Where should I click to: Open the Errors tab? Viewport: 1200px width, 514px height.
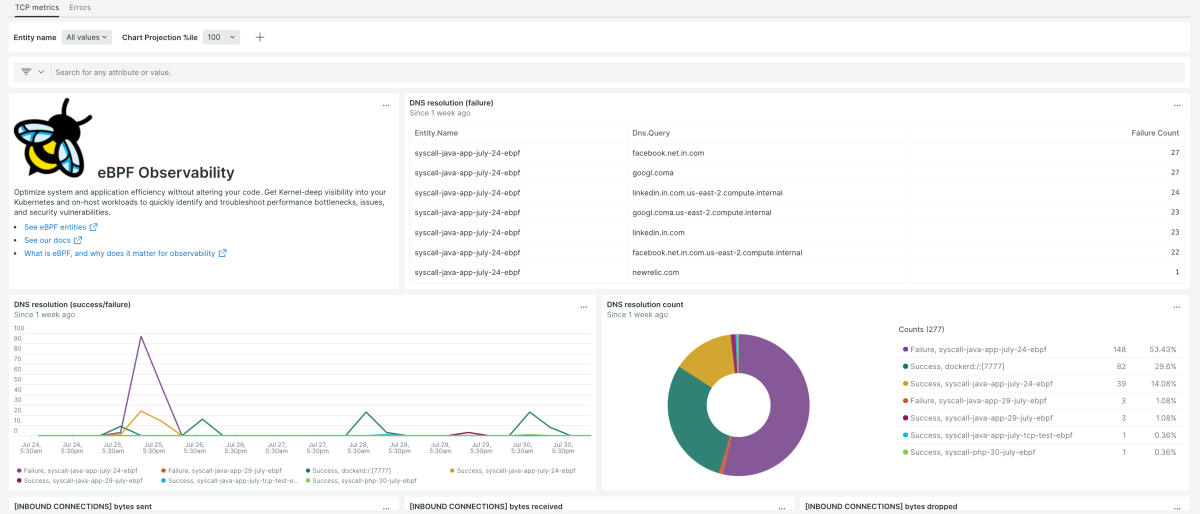80,7
